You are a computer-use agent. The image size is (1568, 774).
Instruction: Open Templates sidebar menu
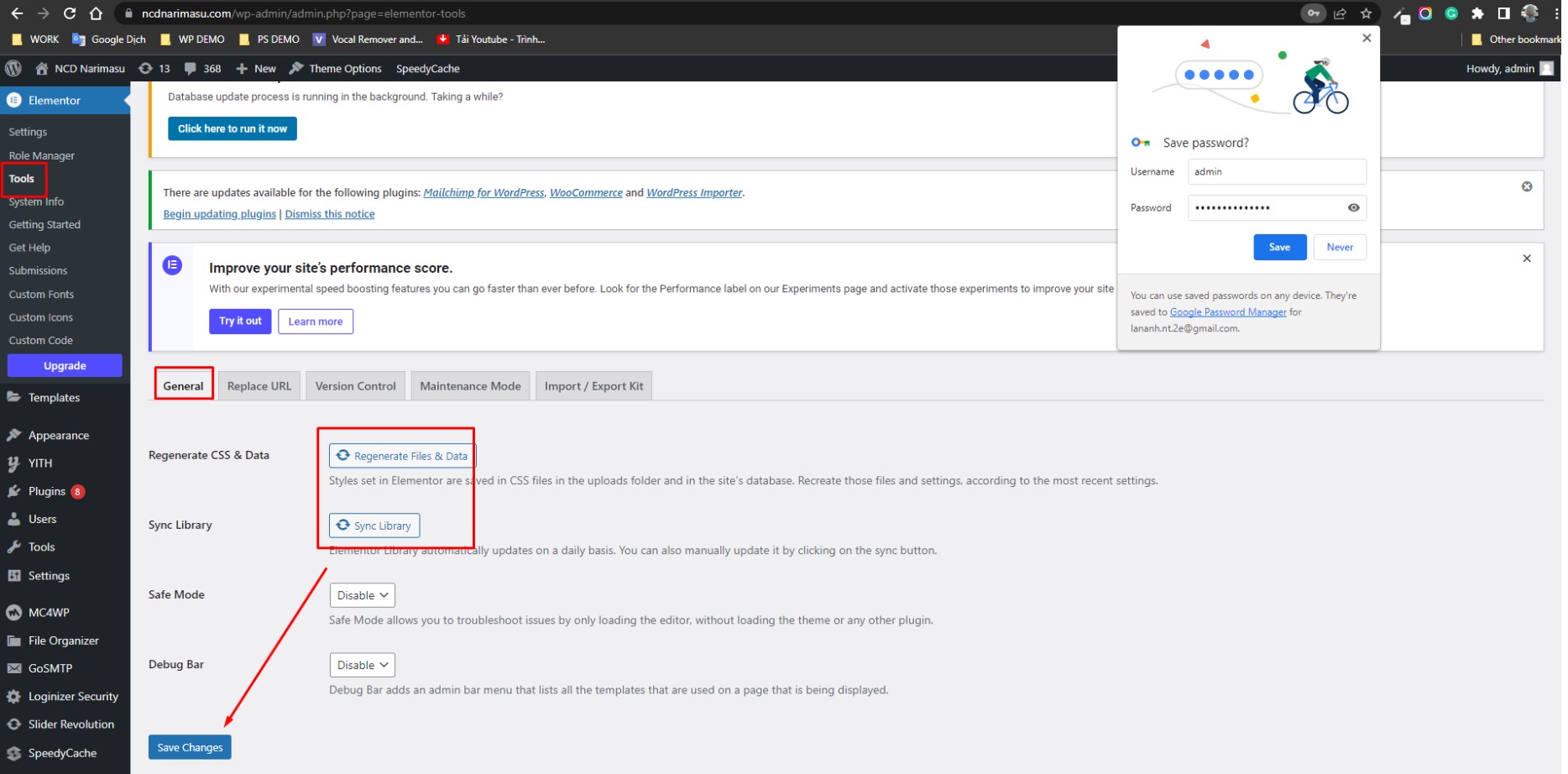click(65, 397)
